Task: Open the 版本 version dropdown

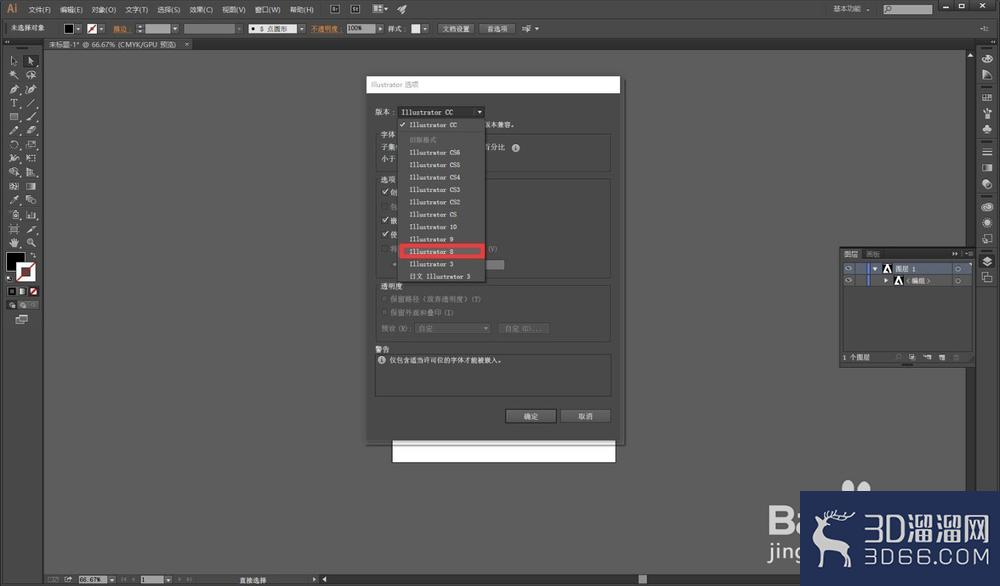Action: click(441, 112)
